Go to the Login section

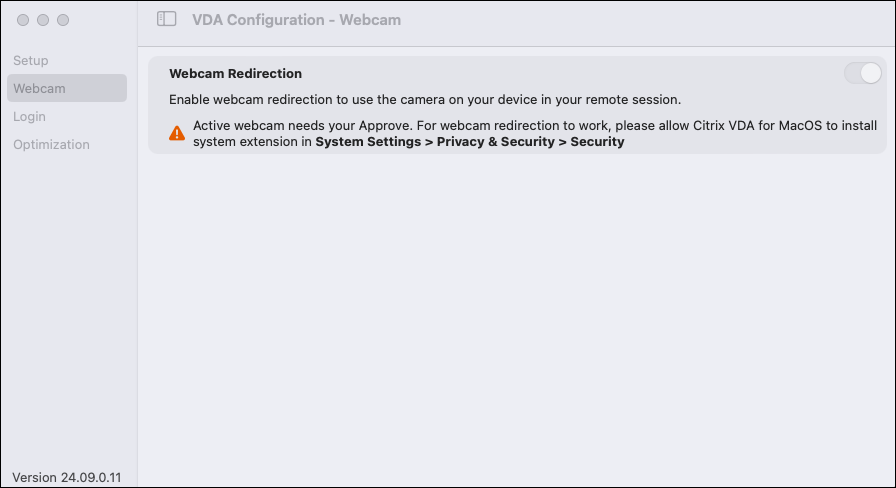pos(30,117)
